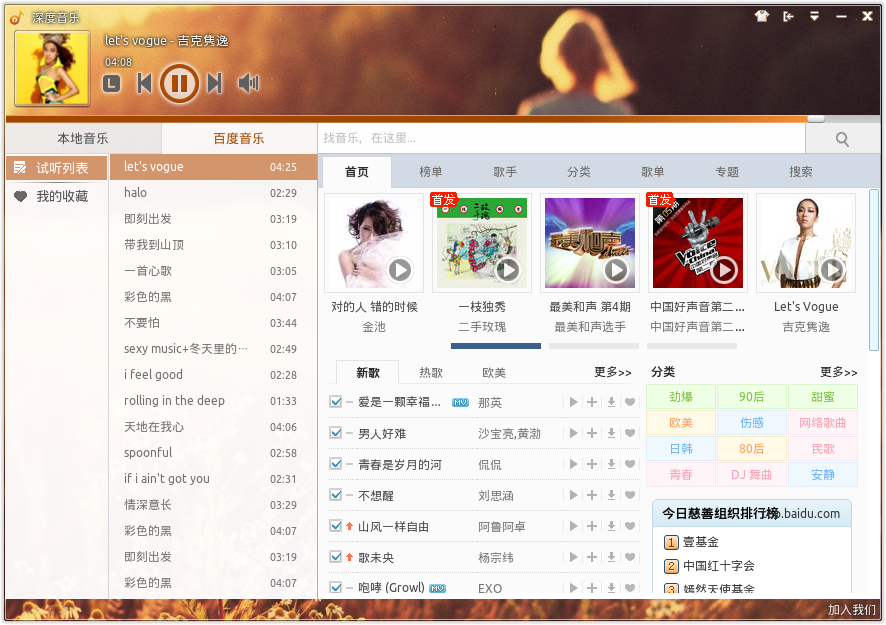The height and width of the screenshot is (625, 886).
Task: Open the 分类 tab
Action: [x=579, y=172]
